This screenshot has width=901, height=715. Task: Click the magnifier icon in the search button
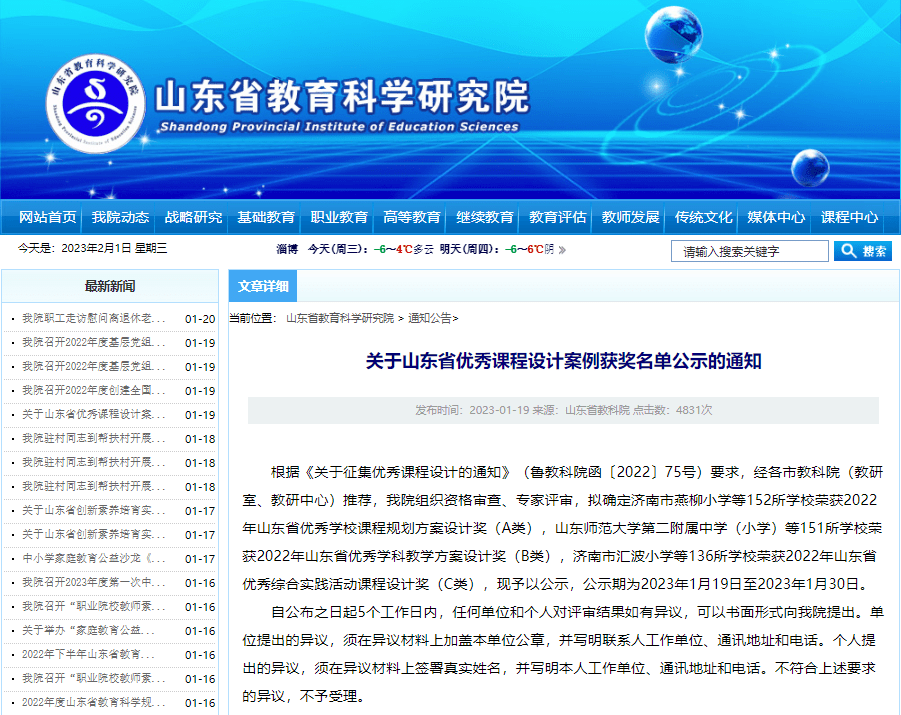(848, 251)
